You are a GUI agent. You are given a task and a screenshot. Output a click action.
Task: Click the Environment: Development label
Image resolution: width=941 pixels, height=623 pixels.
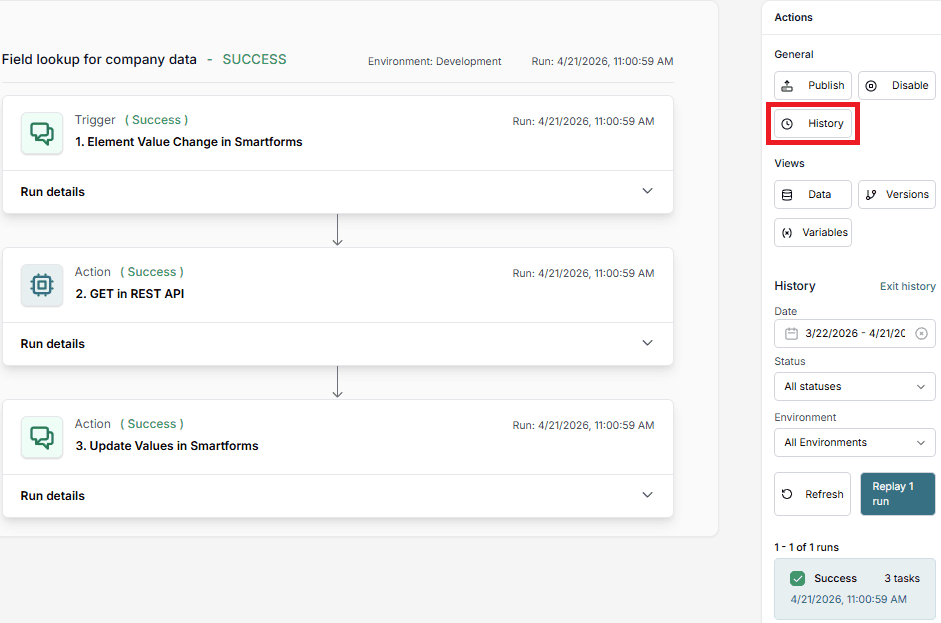click(x=434, y=61)
